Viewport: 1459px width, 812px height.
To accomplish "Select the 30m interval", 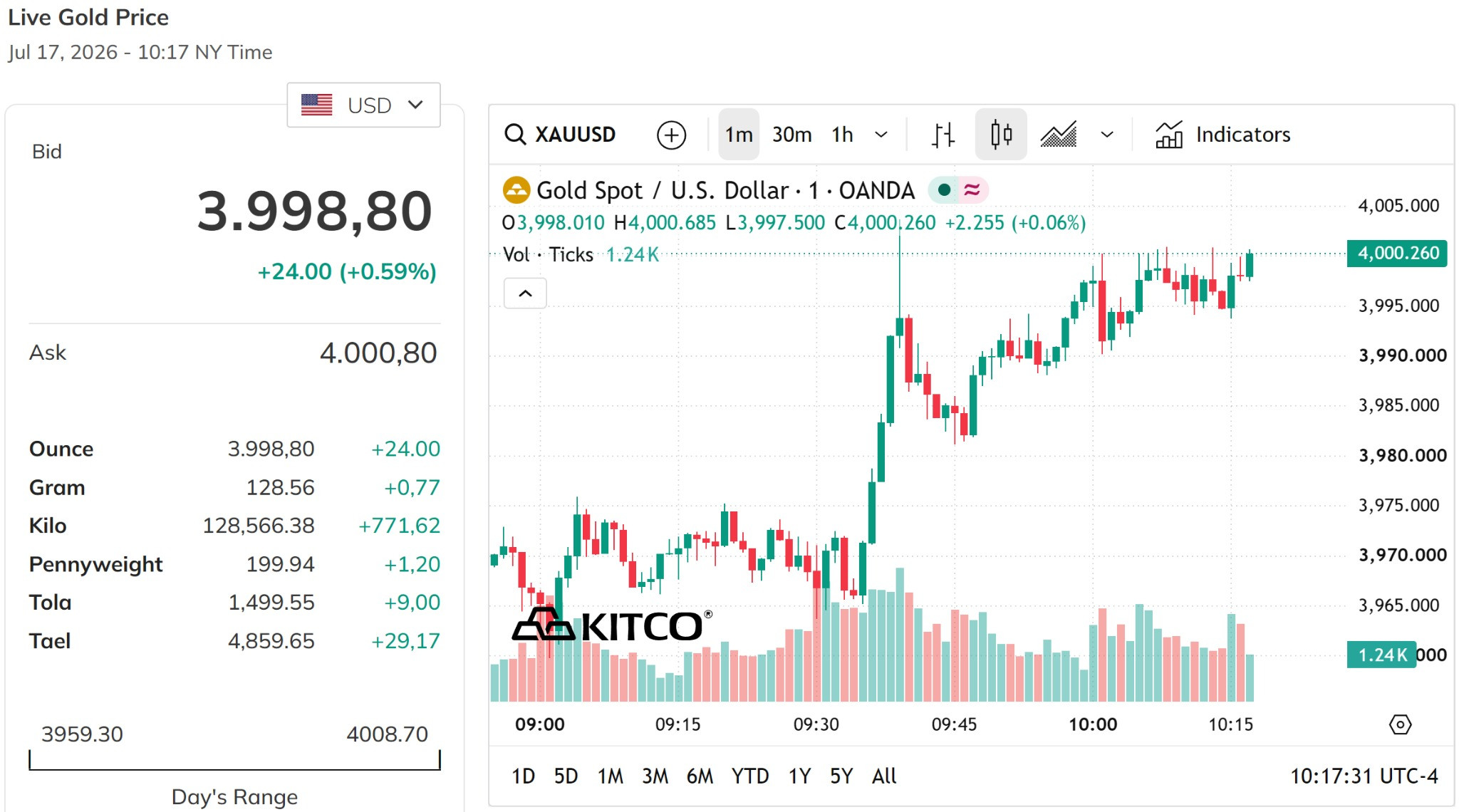I will tap(791, 134).
